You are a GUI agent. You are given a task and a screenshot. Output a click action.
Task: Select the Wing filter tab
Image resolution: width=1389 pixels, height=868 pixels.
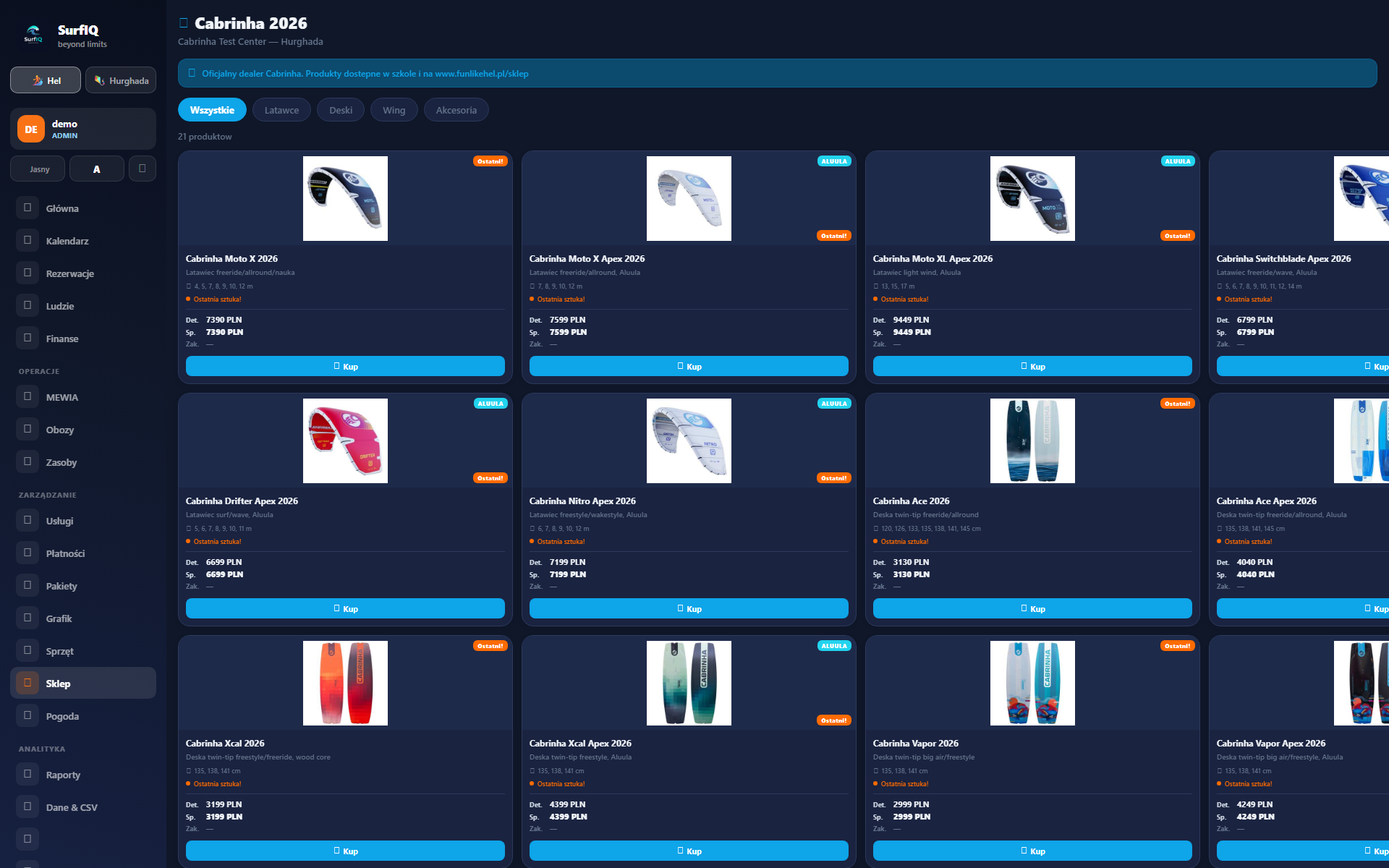pos(394,110)
